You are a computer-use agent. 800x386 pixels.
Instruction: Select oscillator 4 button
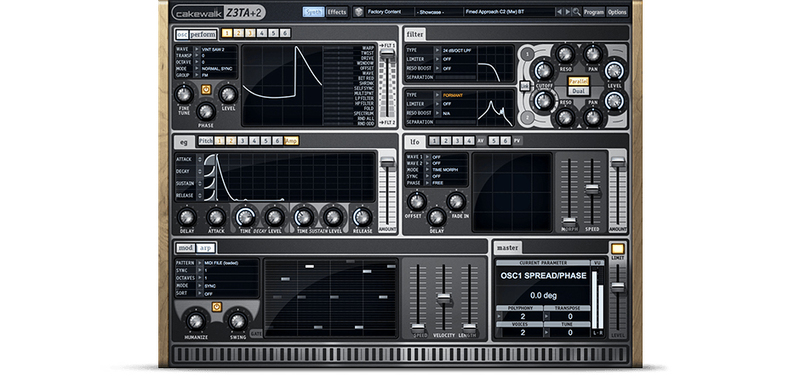point(262,33)
